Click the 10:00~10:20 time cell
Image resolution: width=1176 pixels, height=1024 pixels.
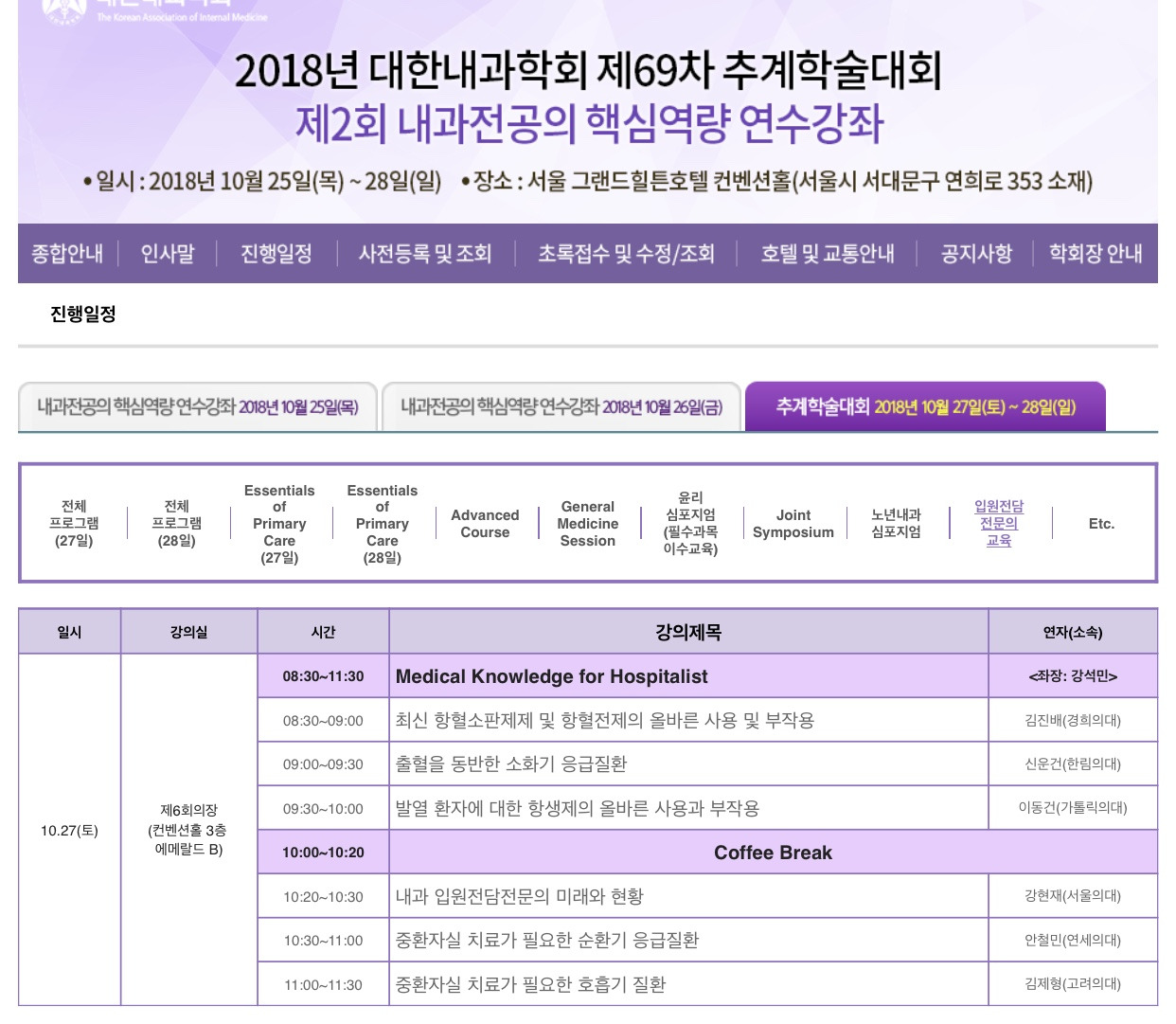(323, 853)
